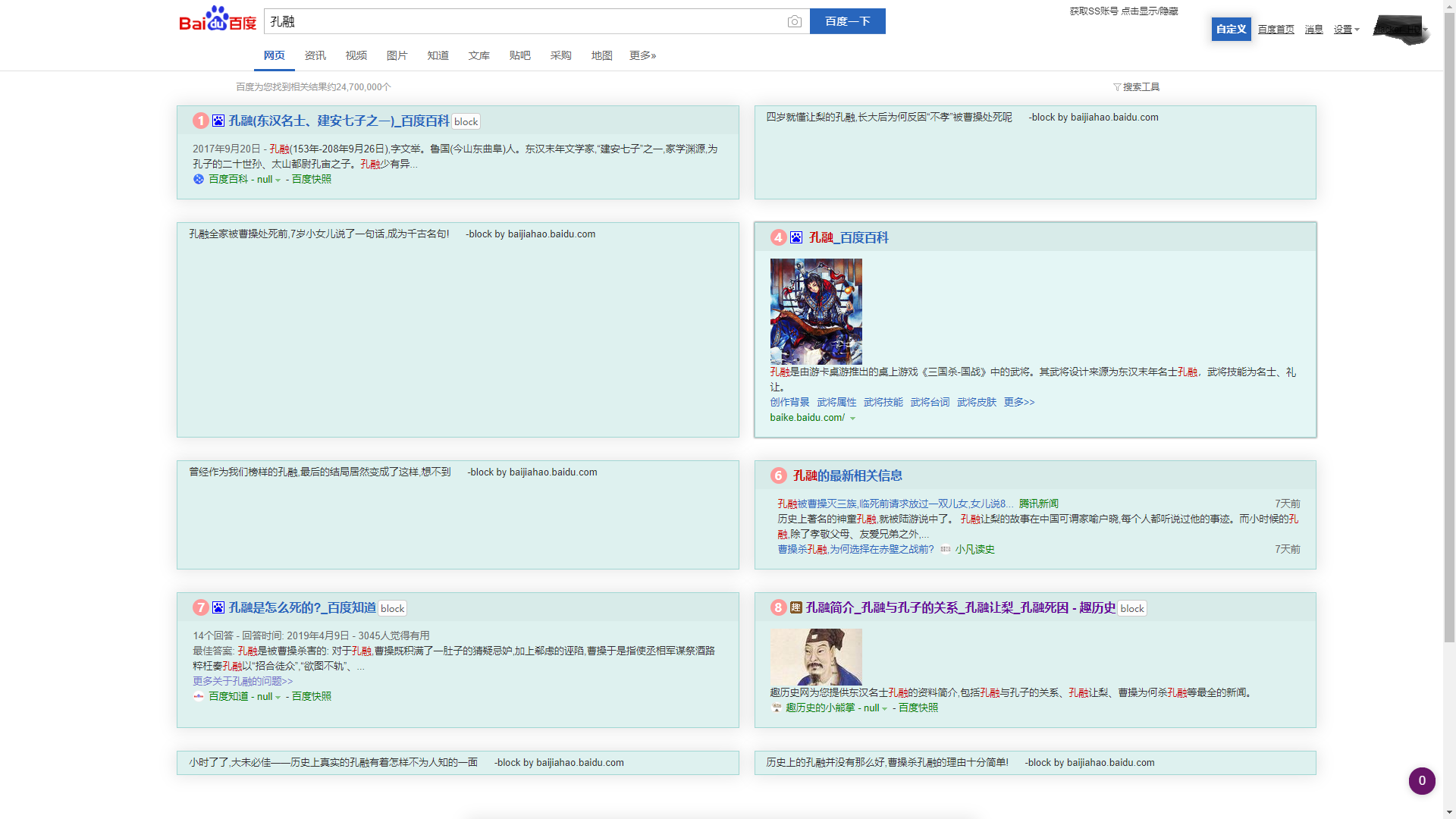The image size is (1456, 819).
Task: Click block button beside first 百度百科 result
Action: (x=466, y=121)
